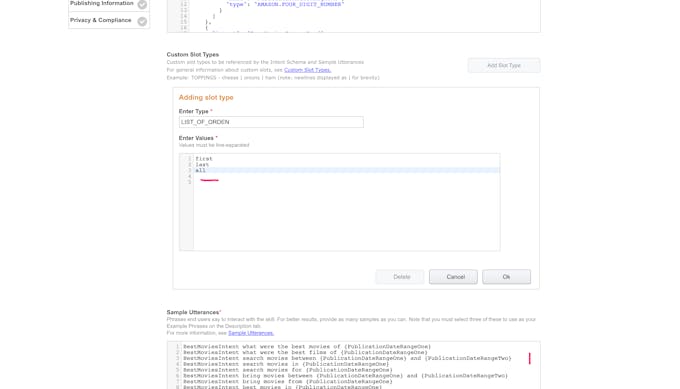The height and width of the screenshot is (389, 680).
Task: Open the Custom Slot Types help link
Action: coord(307,70)
